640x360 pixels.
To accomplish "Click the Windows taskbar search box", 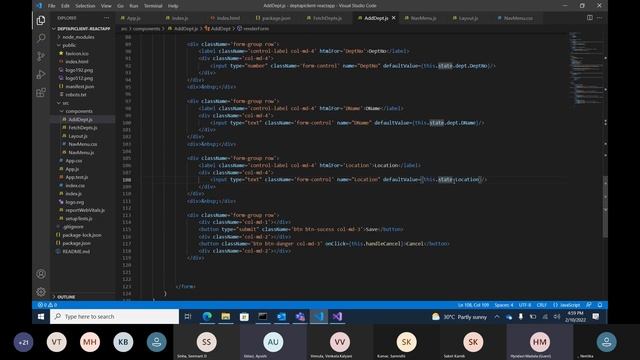I will (x=114, y=316).
